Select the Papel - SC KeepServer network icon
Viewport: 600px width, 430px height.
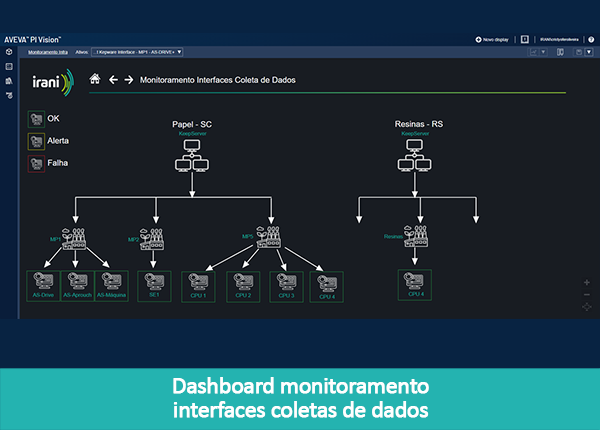[192, 155]
